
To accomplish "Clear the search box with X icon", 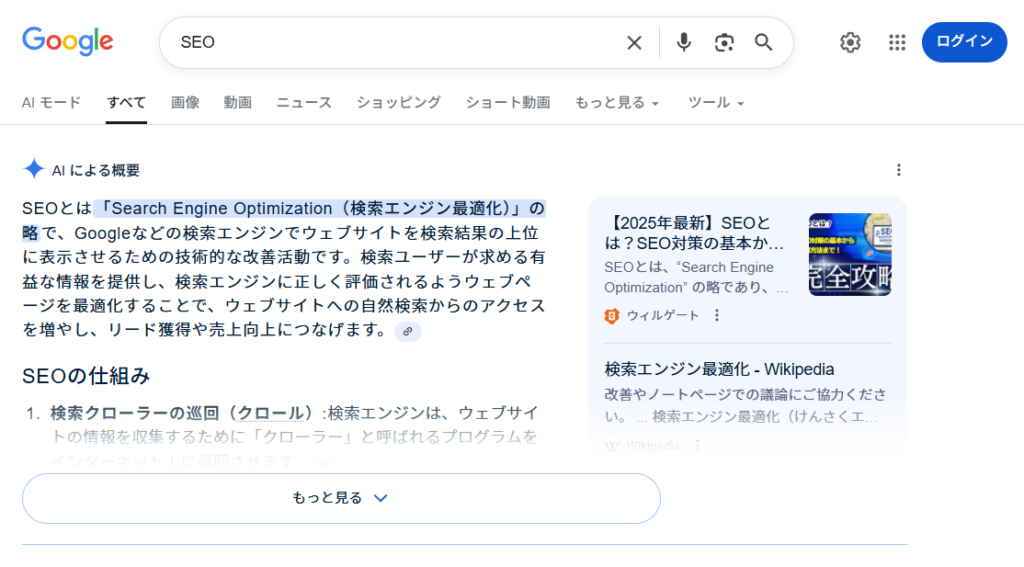I will (x=634, y=42).
